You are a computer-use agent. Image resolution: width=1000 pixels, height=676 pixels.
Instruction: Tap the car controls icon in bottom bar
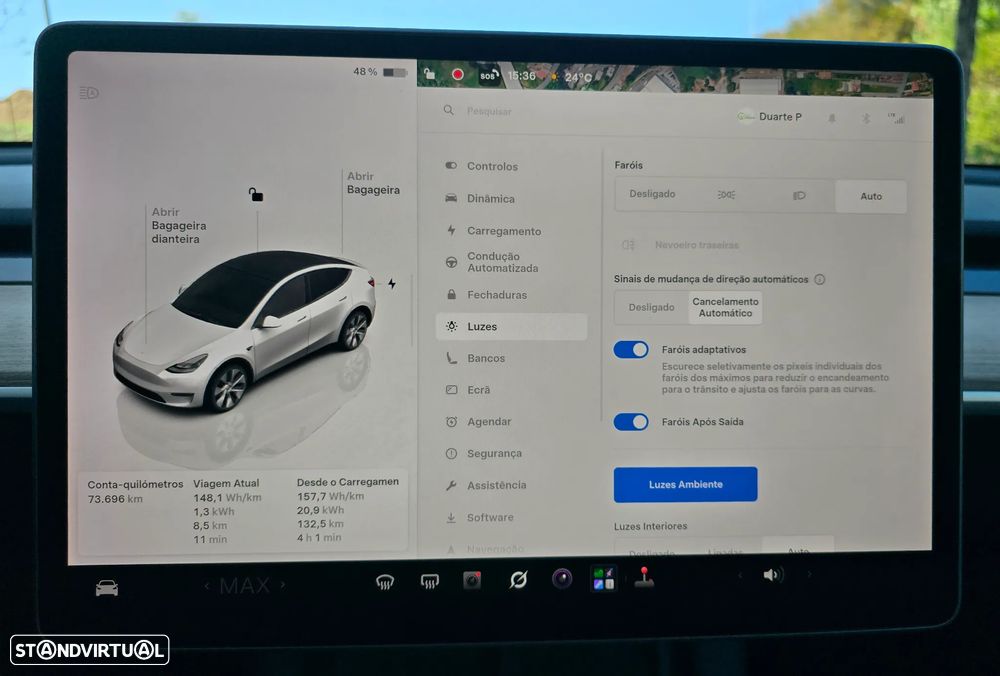[x=107, y=587]
